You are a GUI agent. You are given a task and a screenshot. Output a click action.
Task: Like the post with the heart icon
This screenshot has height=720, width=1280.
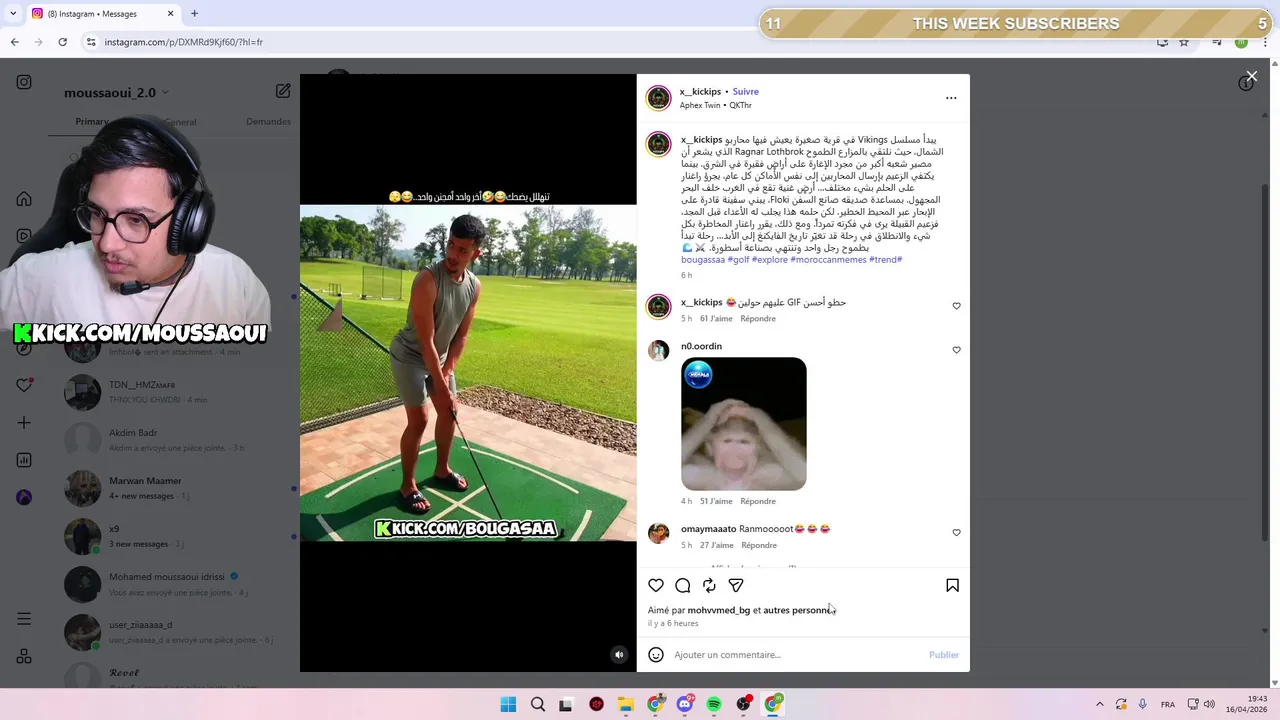click(656, 585)
